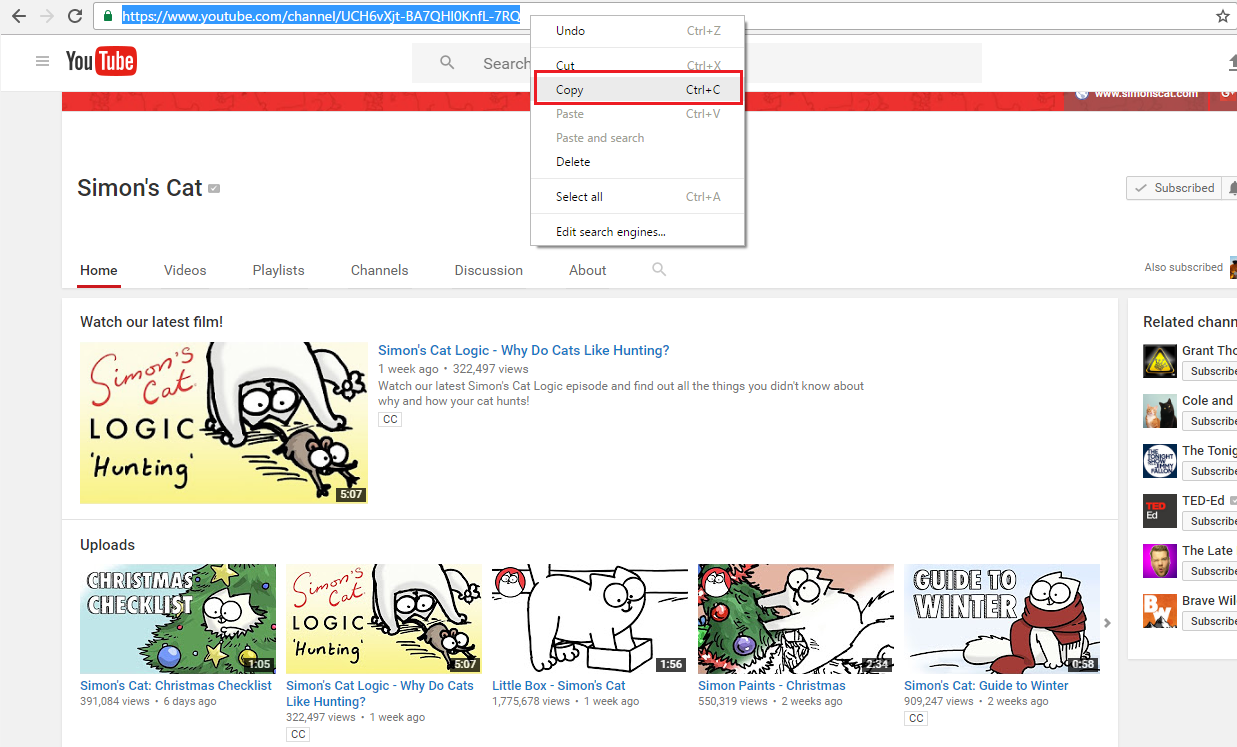Click the CC badge under Guide to Winter
Screen dimensions: 1237x747
[915, 718]
